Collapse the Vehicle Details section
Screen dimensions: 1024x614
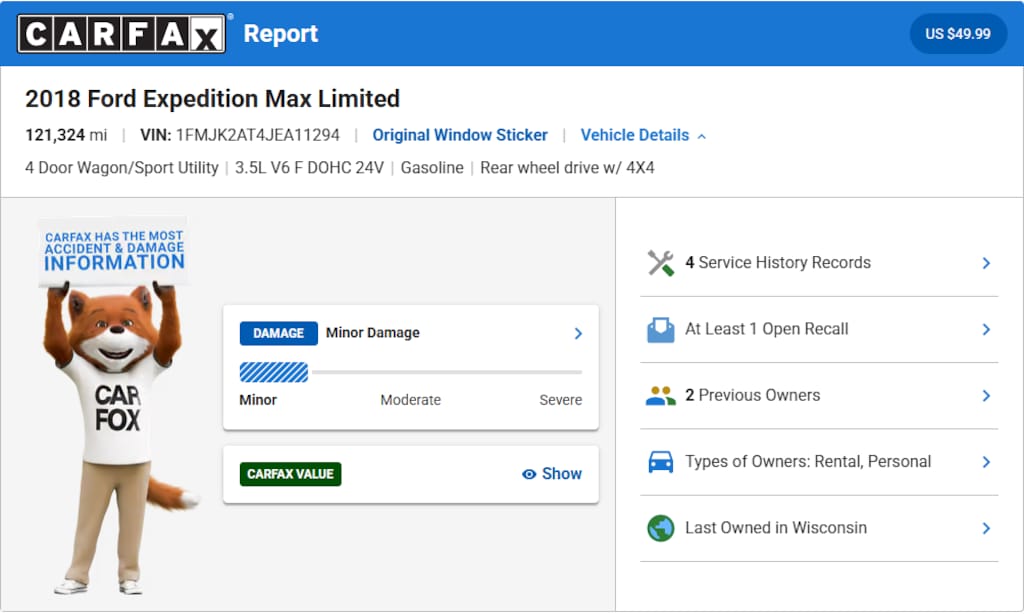point(643,135)
